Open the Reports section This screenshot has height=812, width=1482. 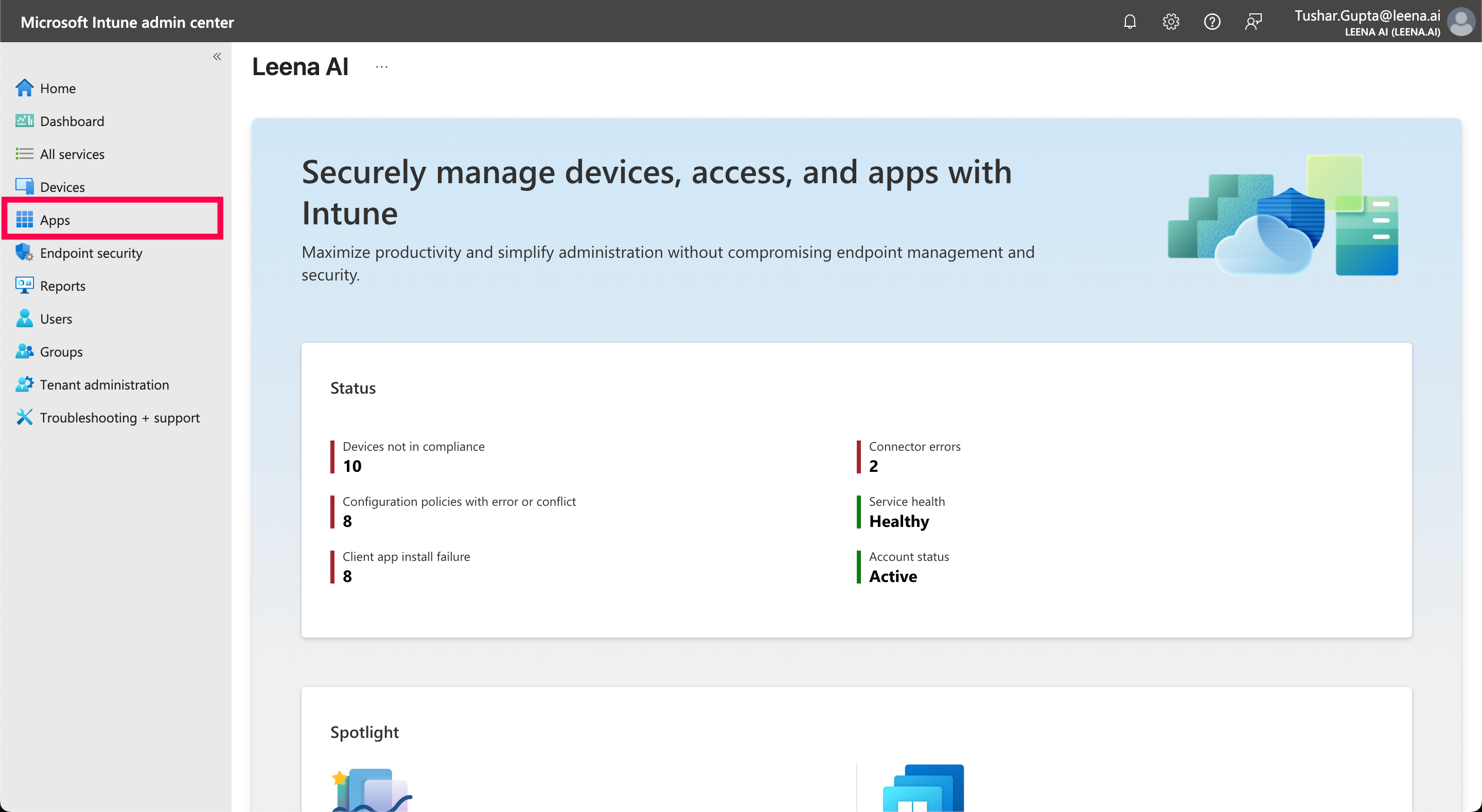click(x=62, y=286)
